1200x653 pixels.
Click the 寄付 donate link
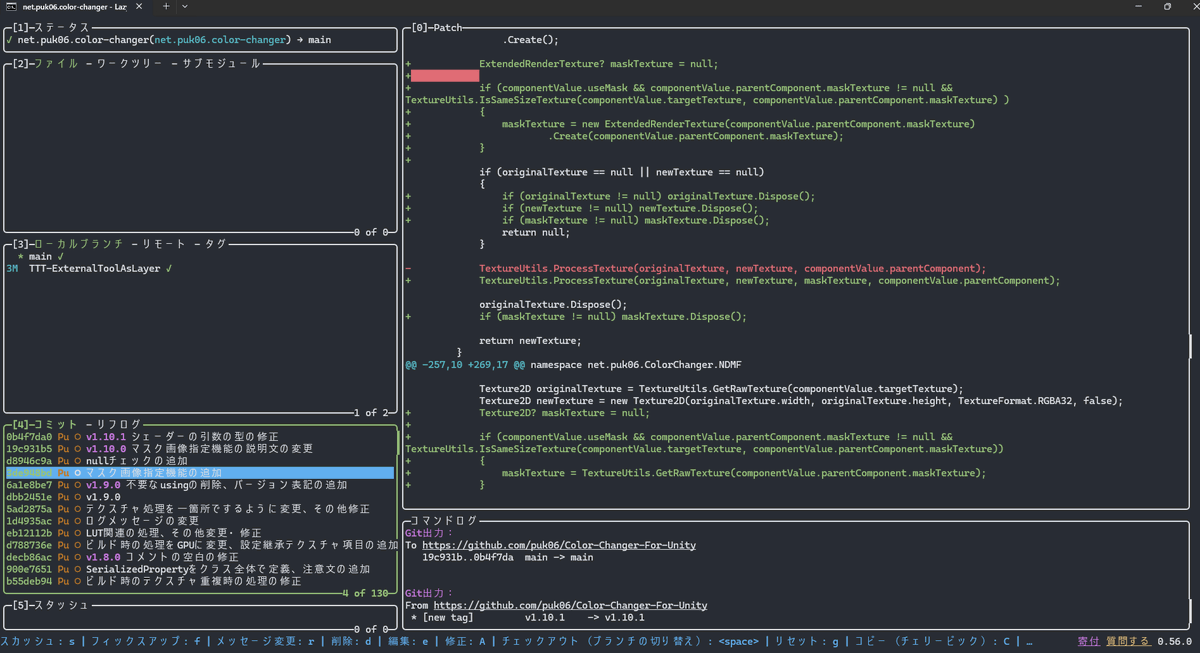click(1088, 641)
